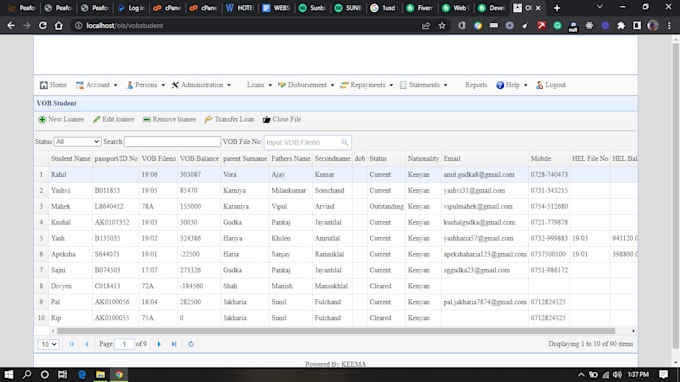Sort by VOB Balance column header
The image size is (680, 382).
pos(199,159)
